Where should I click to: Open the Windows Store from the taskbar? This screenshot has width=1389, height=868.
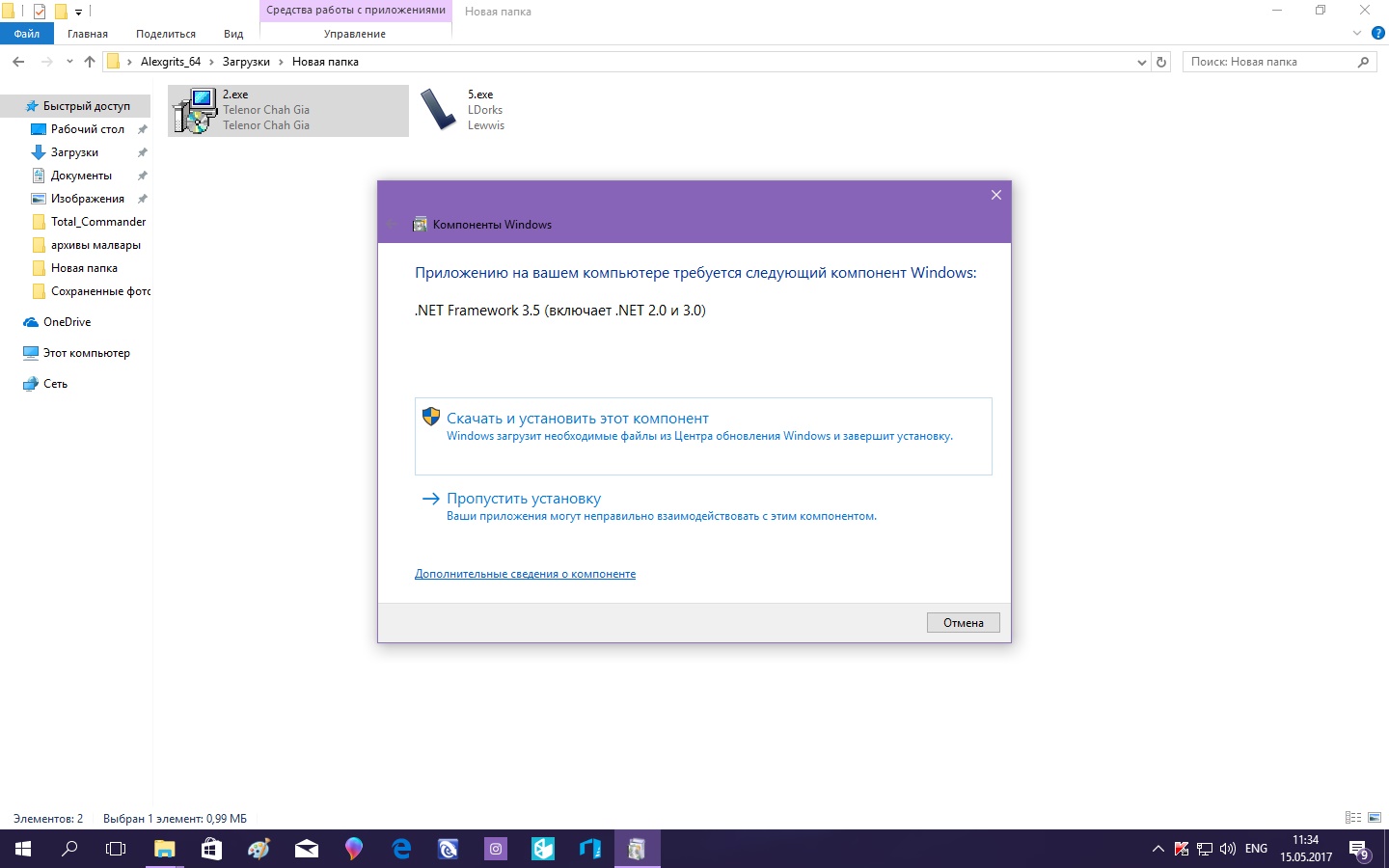(x=212, y=849)
